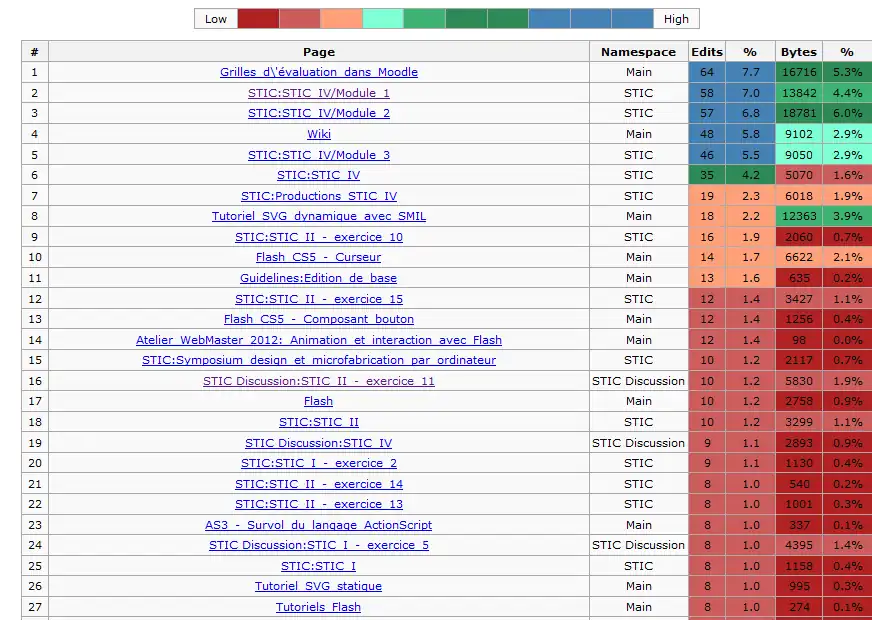Click the Bytes column header
Image resolution: width=872 pixels, height=620 pixels.
(799, 52)
